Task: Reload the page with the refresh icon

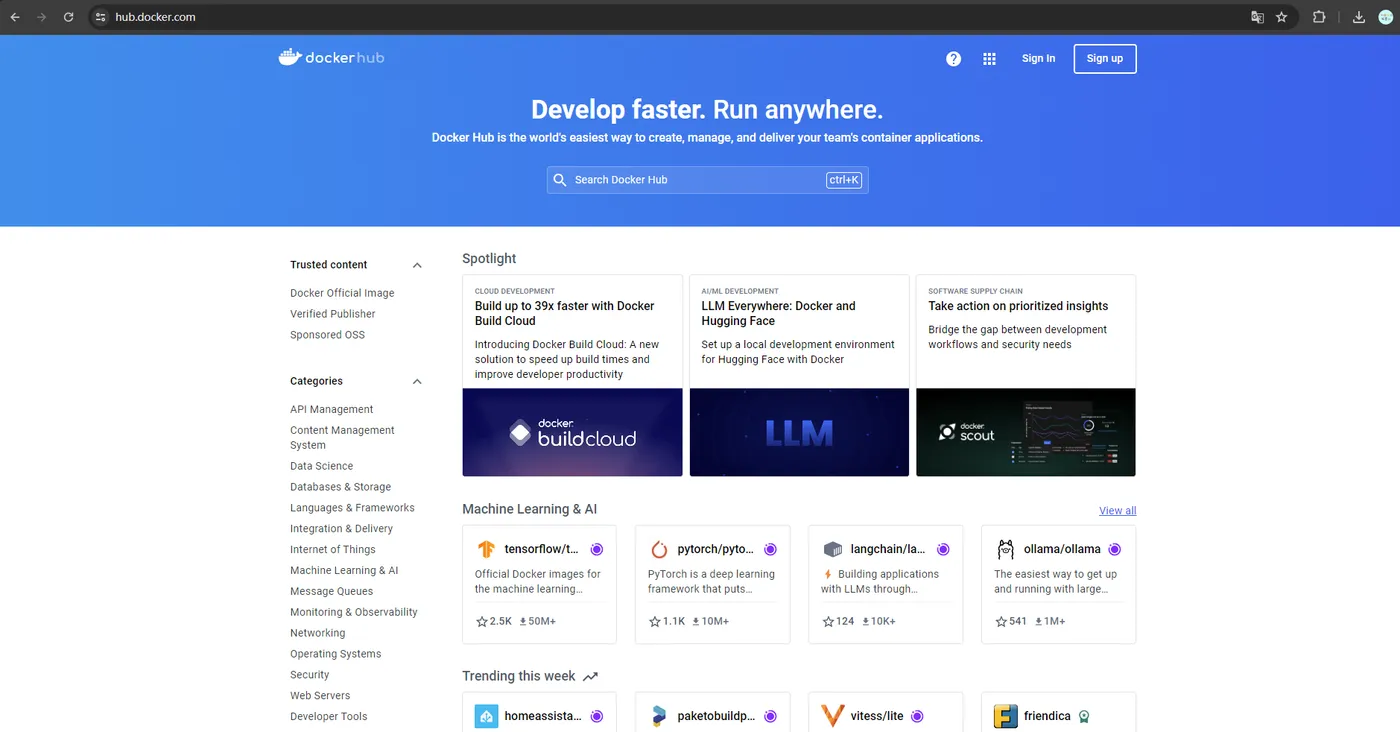Action: tap(68, 17)
